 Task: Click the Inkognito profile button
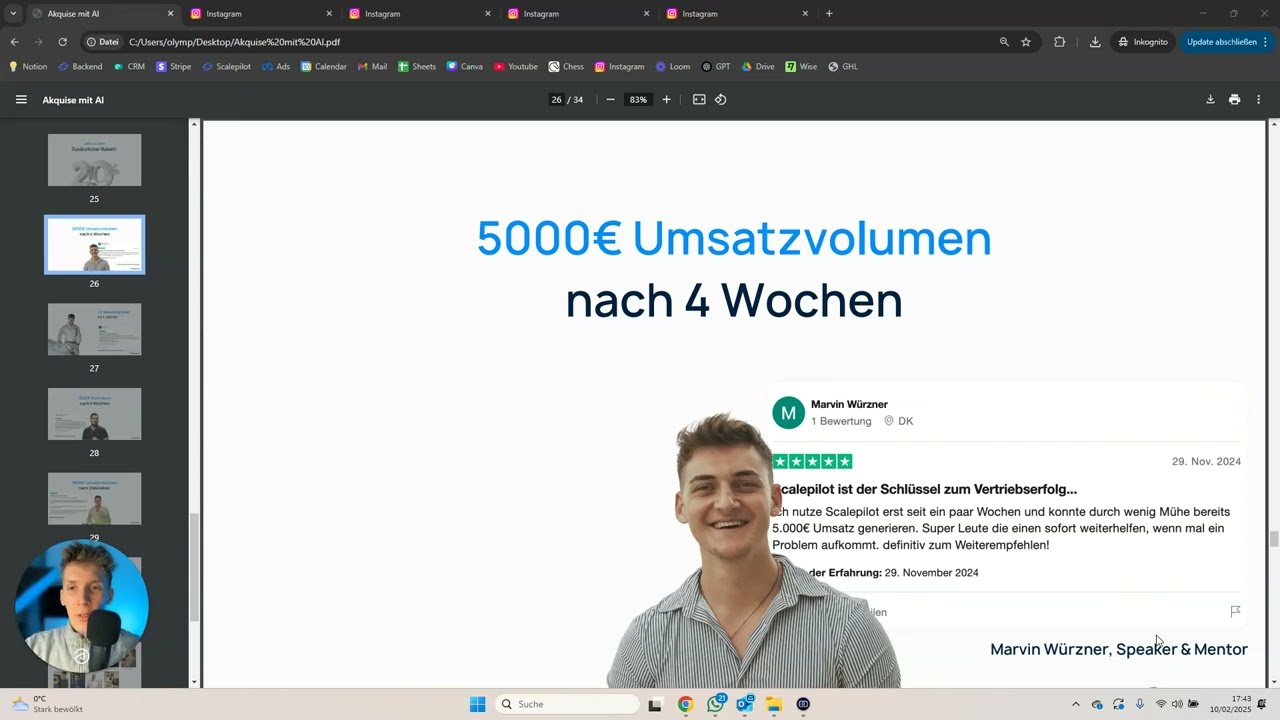click(1143, 42)
